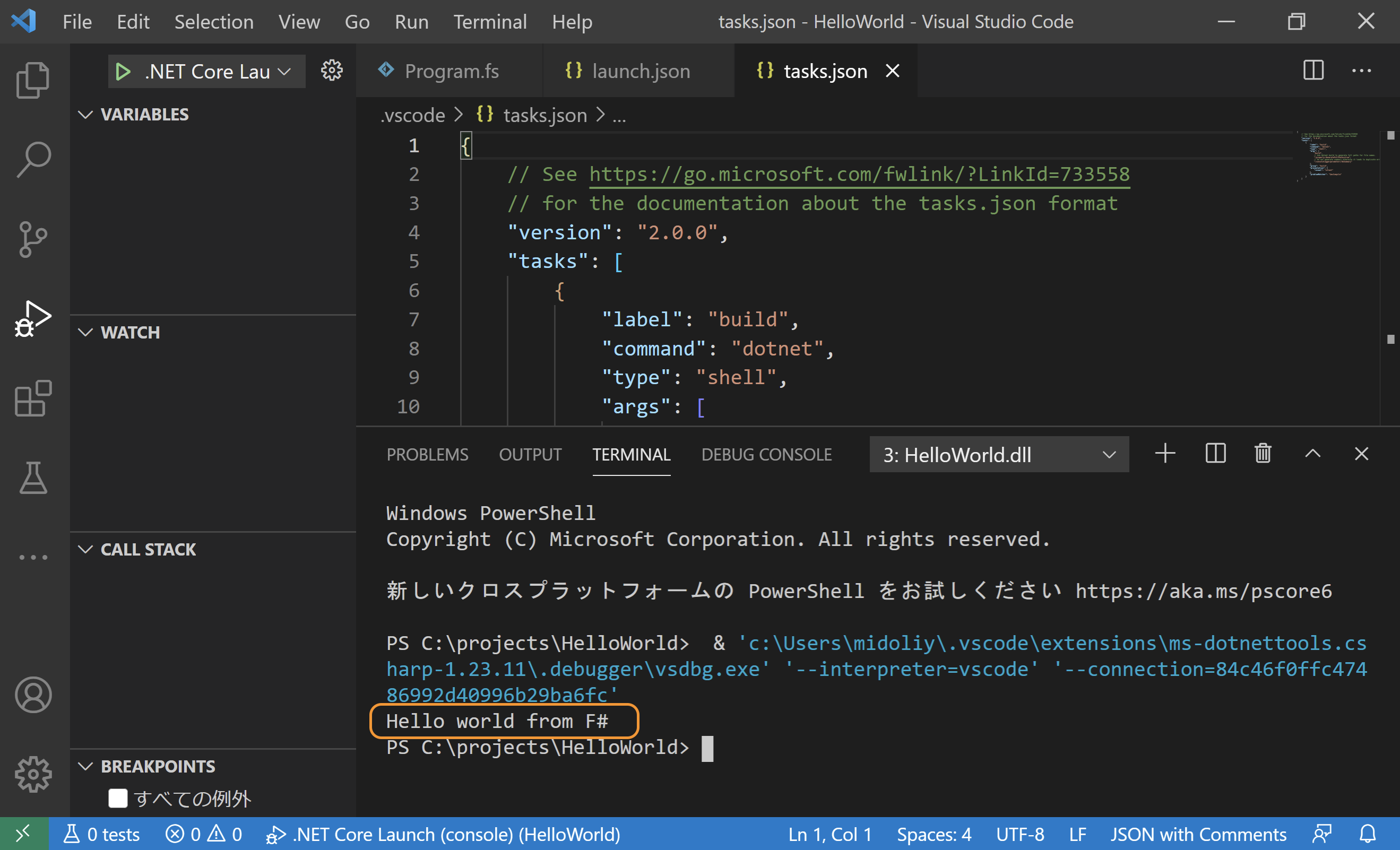Screen dimensions: 1400x850
Task: Open the go.microsoft.com fwlink URL
Action: [859, 174]
